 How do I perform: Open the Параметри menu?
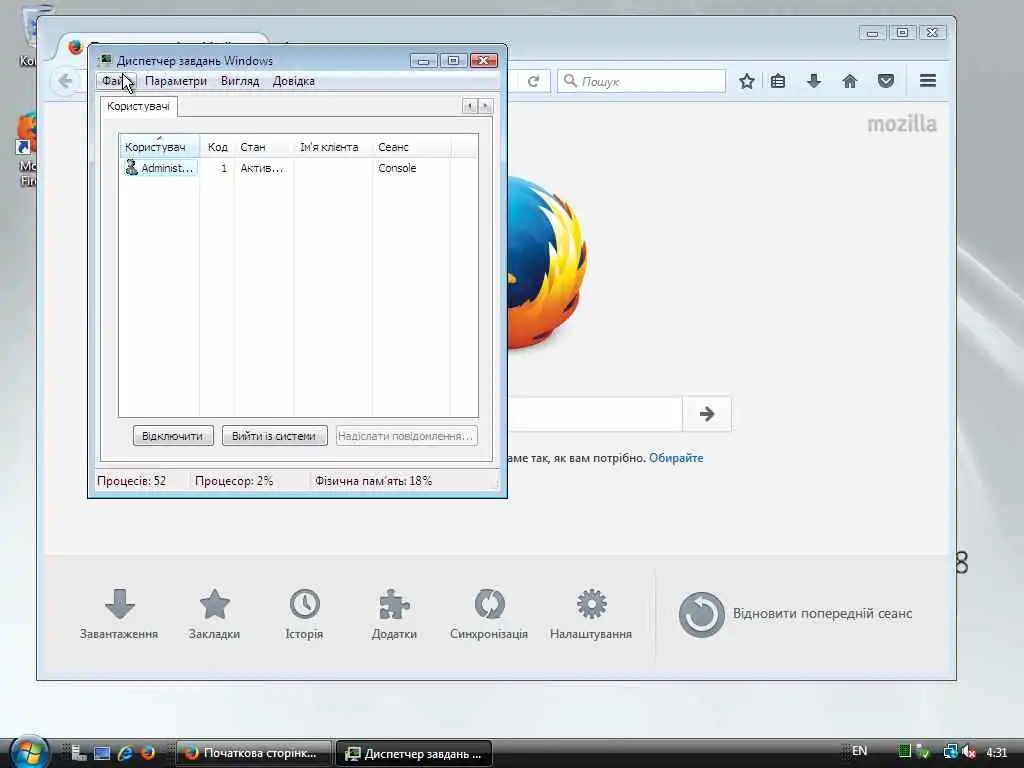(x=176, y=81)
